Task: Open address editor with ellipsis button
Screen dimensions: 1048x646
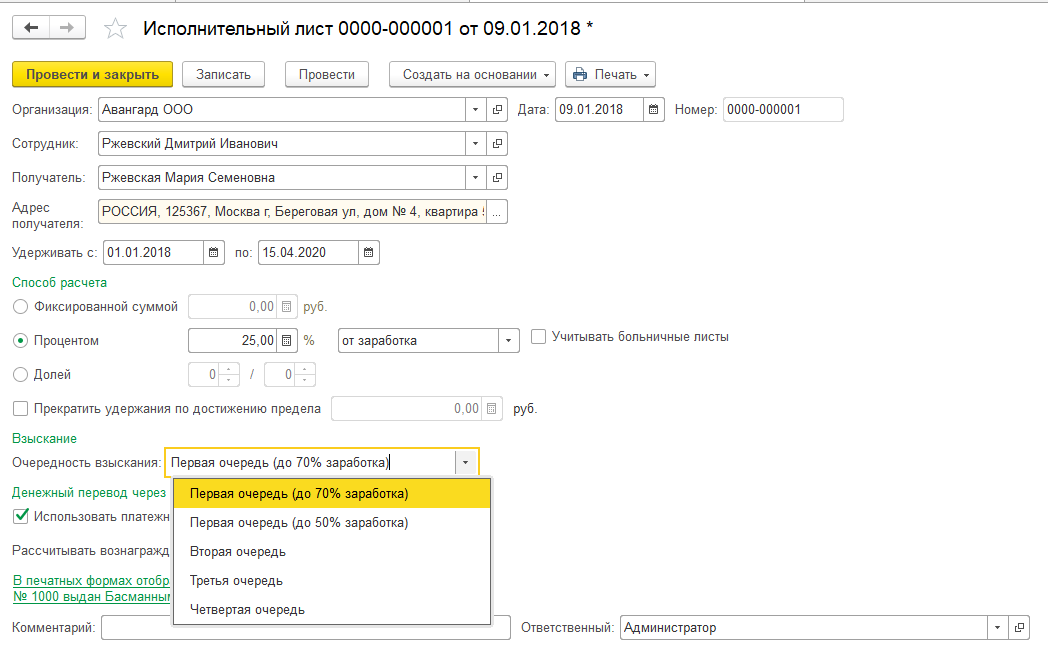Action: click(x=497, y=212)
